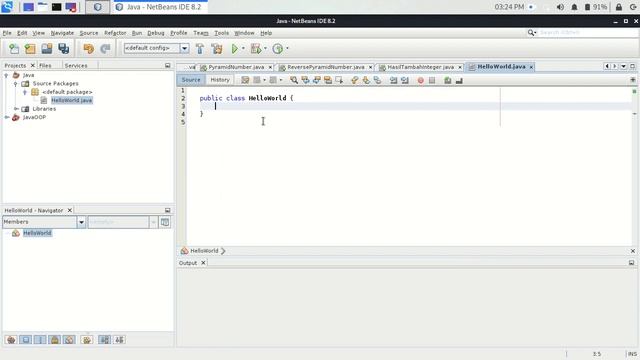
Task: Click the Shift Line Right icon
Action: (405, 80)
